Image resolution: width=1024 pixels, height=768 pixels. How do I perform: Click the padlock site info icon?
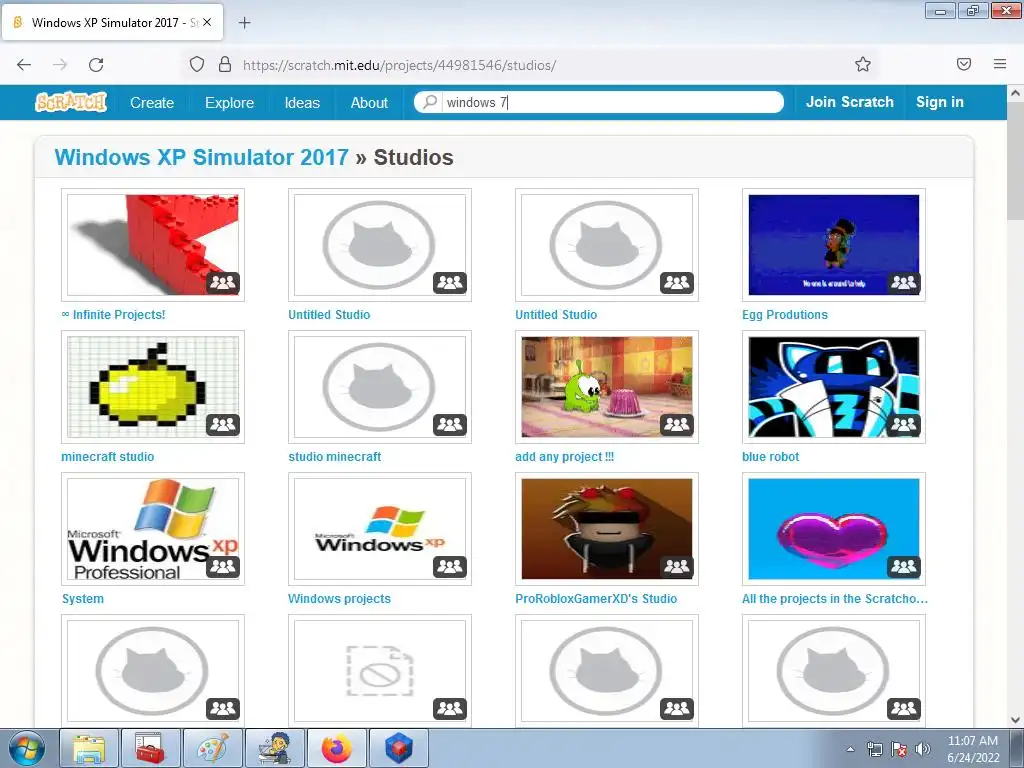click(x=225, y=65)
